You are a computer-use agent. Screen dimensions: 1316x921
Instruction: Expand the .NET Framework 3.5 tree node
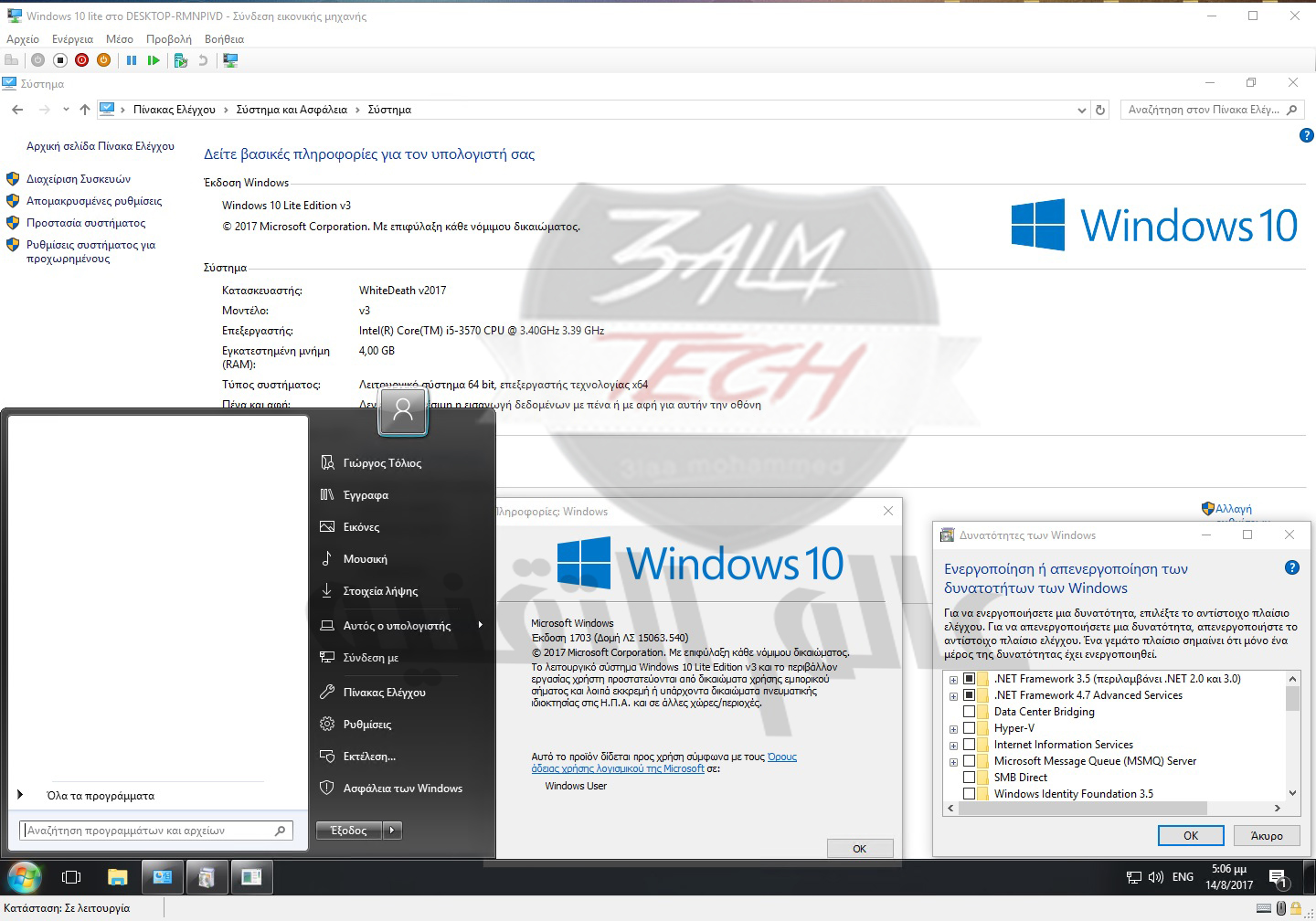pyautogui.click(x=953, y=680)
